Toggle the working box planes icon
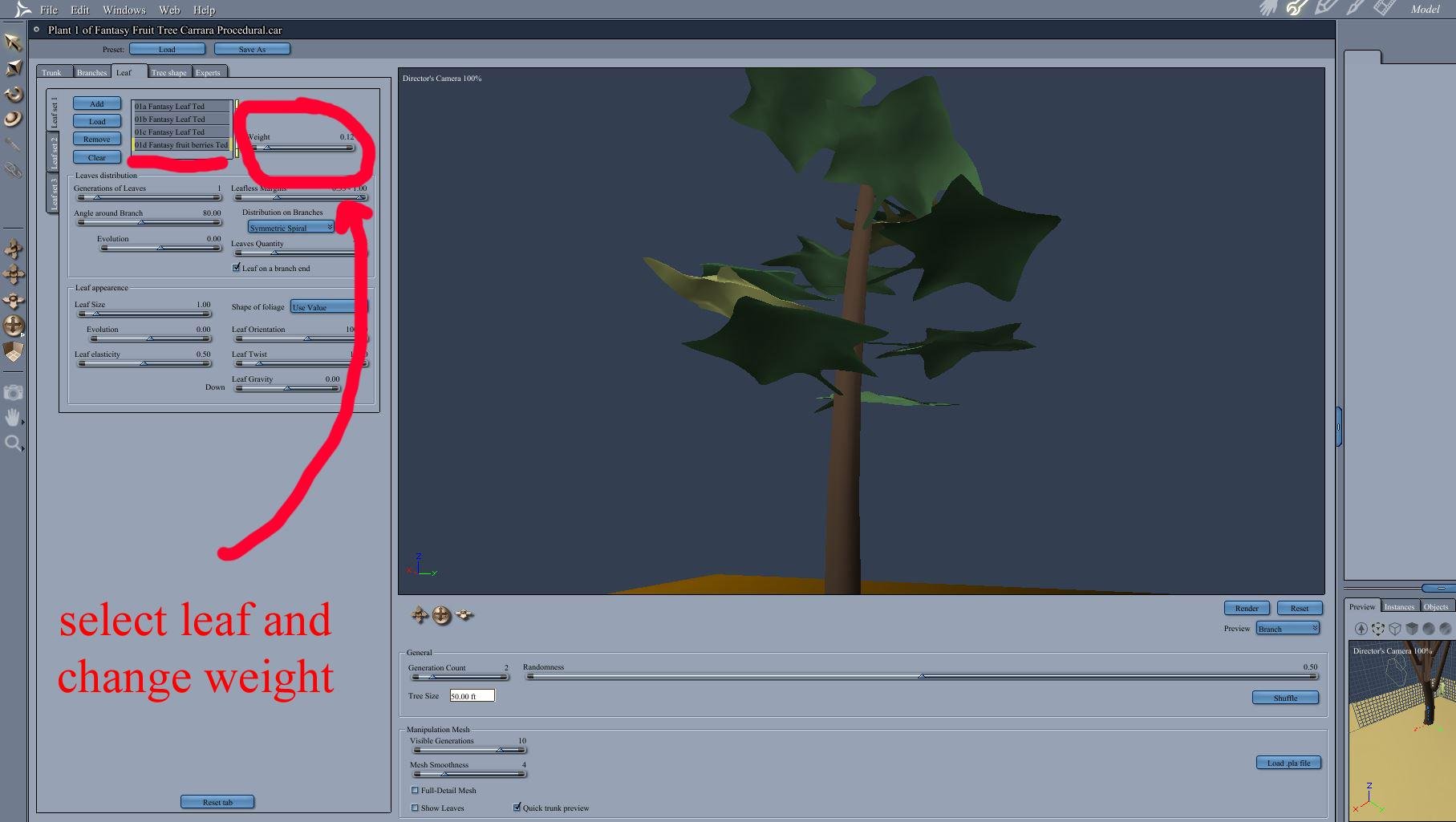The width and height of the screenshot is (1456, 822). [x=14, y=351]
